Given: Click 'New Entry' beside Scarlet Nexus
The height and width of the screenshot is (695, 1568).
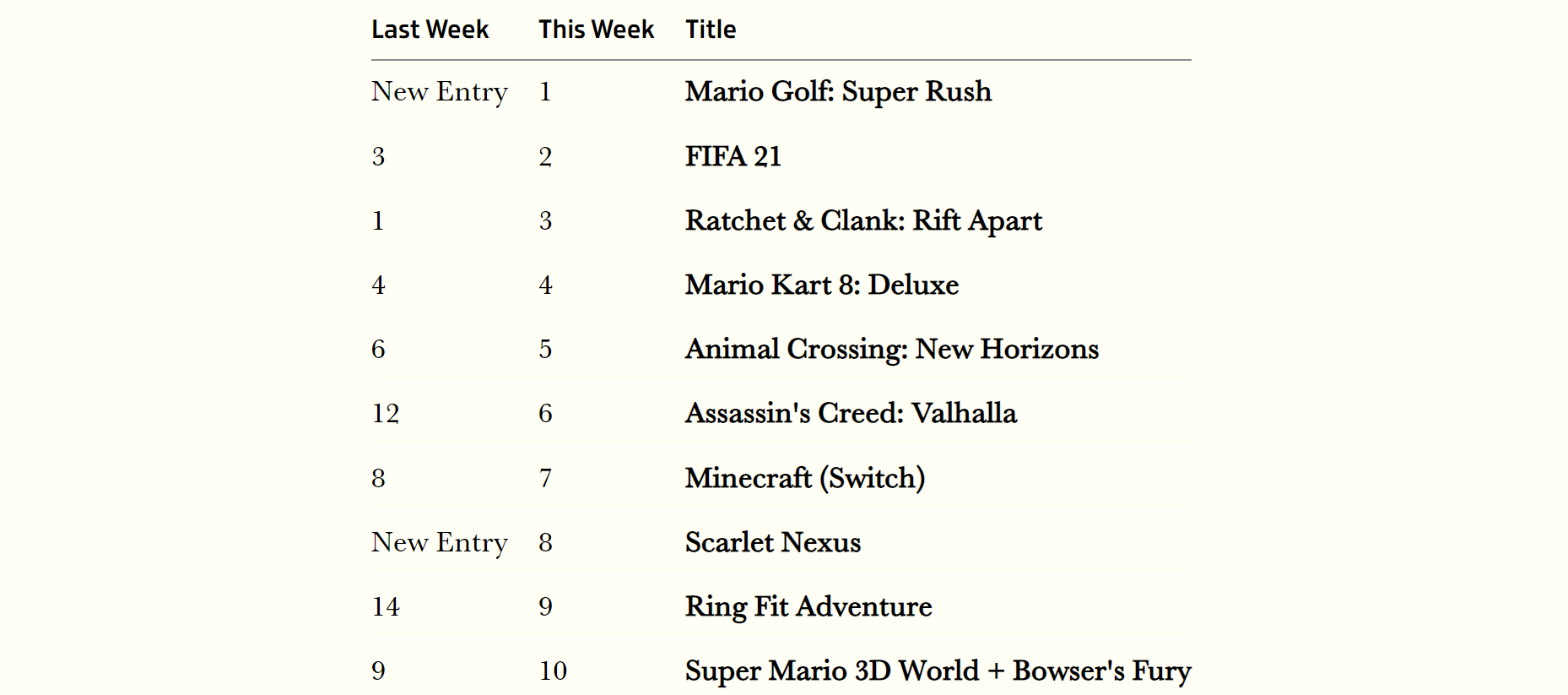Looking at the screenshot, I should [440, 542].
